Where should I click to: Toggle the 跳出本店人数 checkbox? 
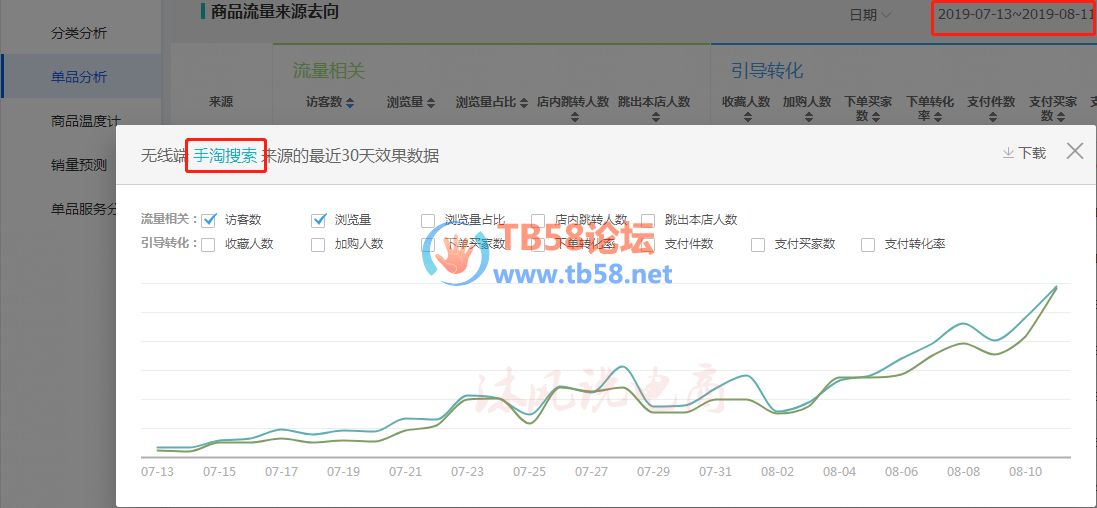[648, 220]
